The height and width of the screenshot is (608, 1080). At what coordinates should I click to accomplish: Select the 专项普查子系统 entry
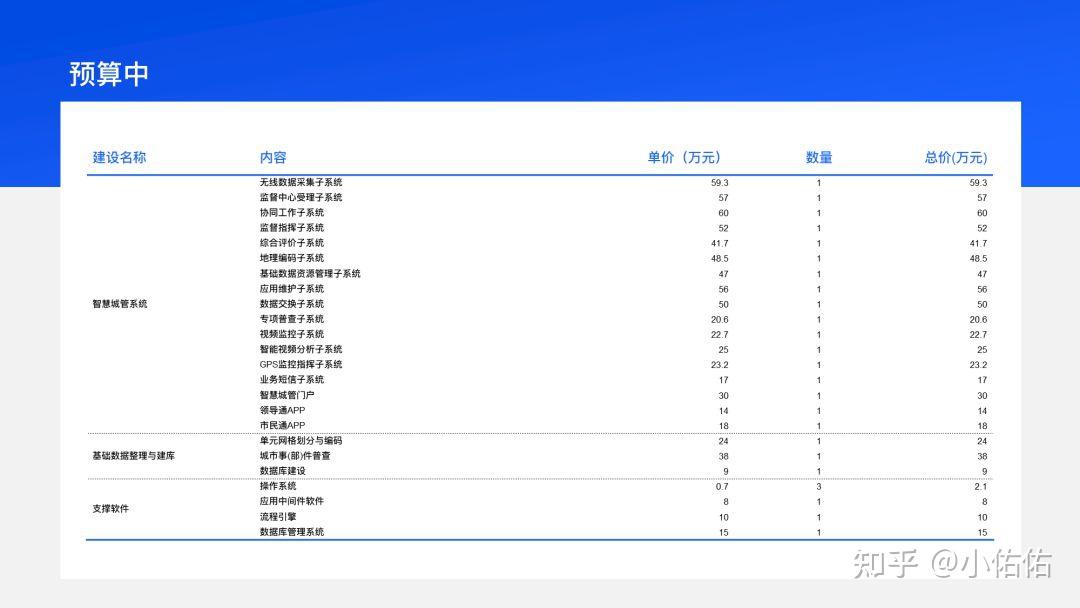tap(291, 319)
